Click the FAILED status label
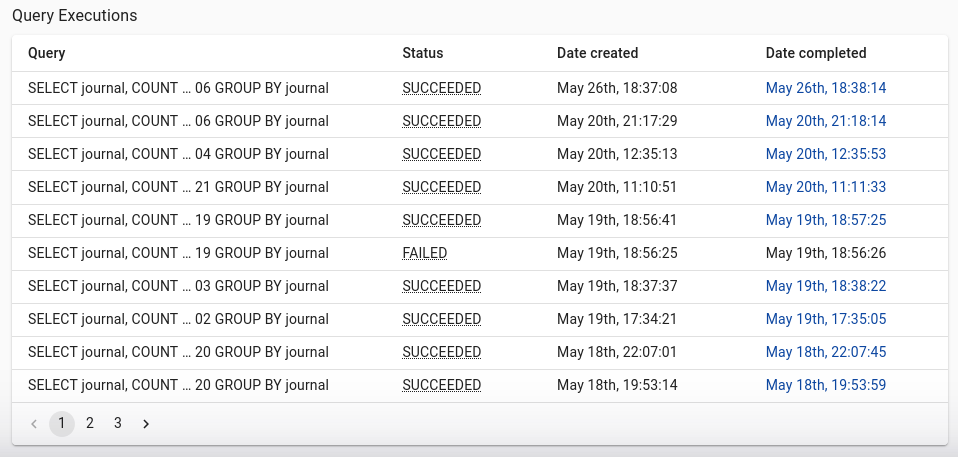Image resolution: width=958 pixels, height=457 pixels. (x=425, y=253)
